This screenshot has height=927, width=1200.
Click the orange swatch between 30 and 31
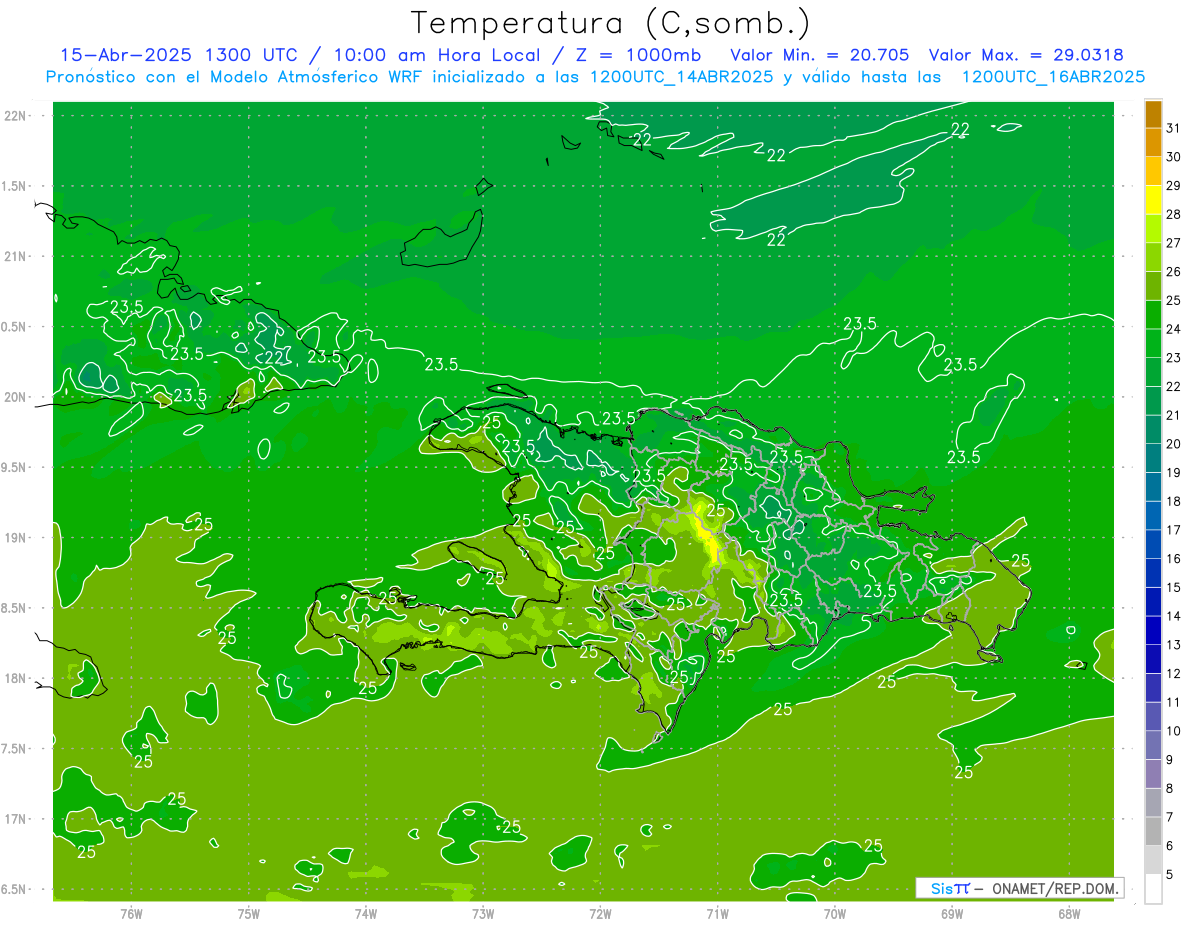click(1153, 143)
